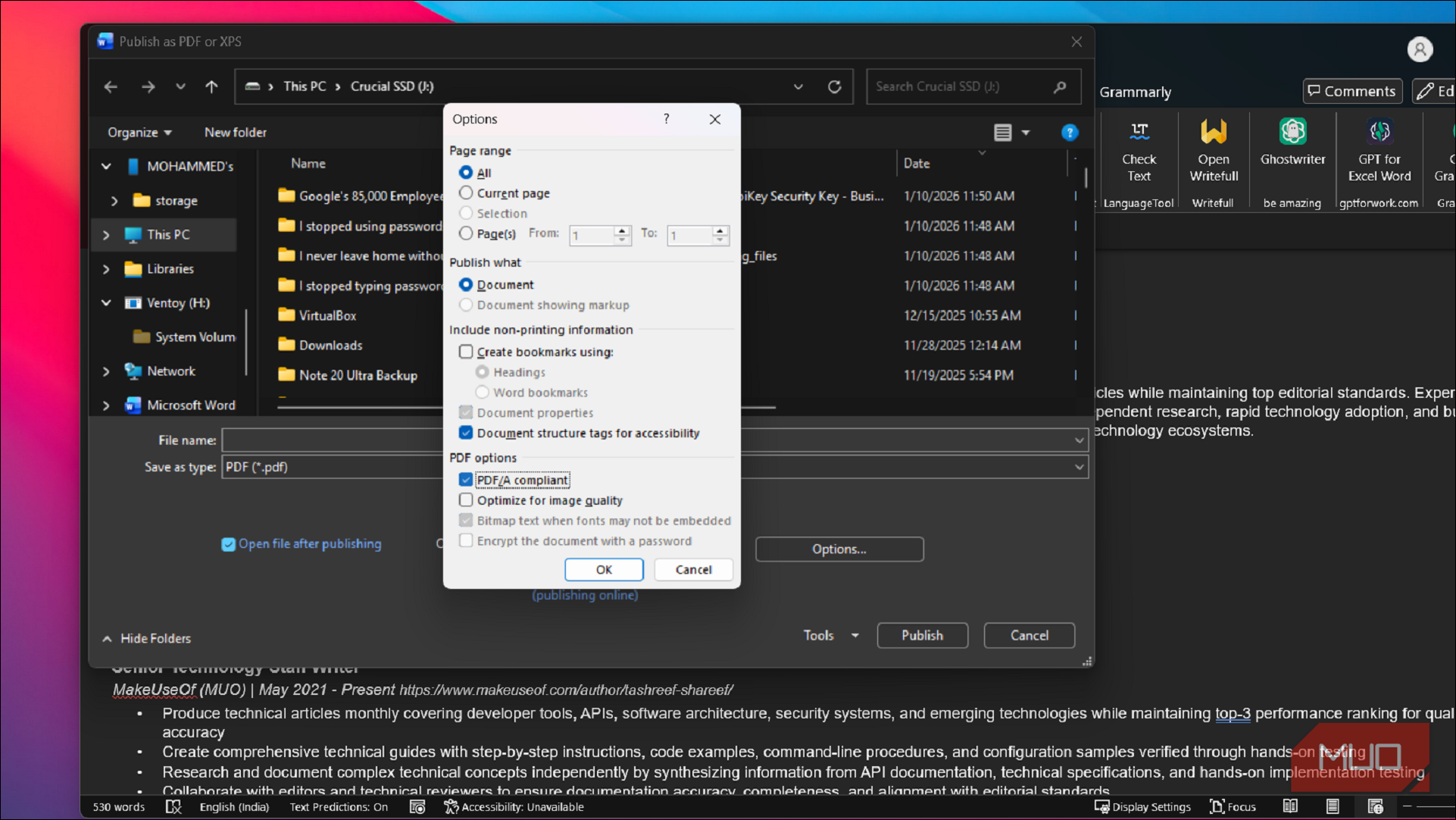
Task: Open the Tools dropdown
Action: pyautogui.click(x=831, y=636)
